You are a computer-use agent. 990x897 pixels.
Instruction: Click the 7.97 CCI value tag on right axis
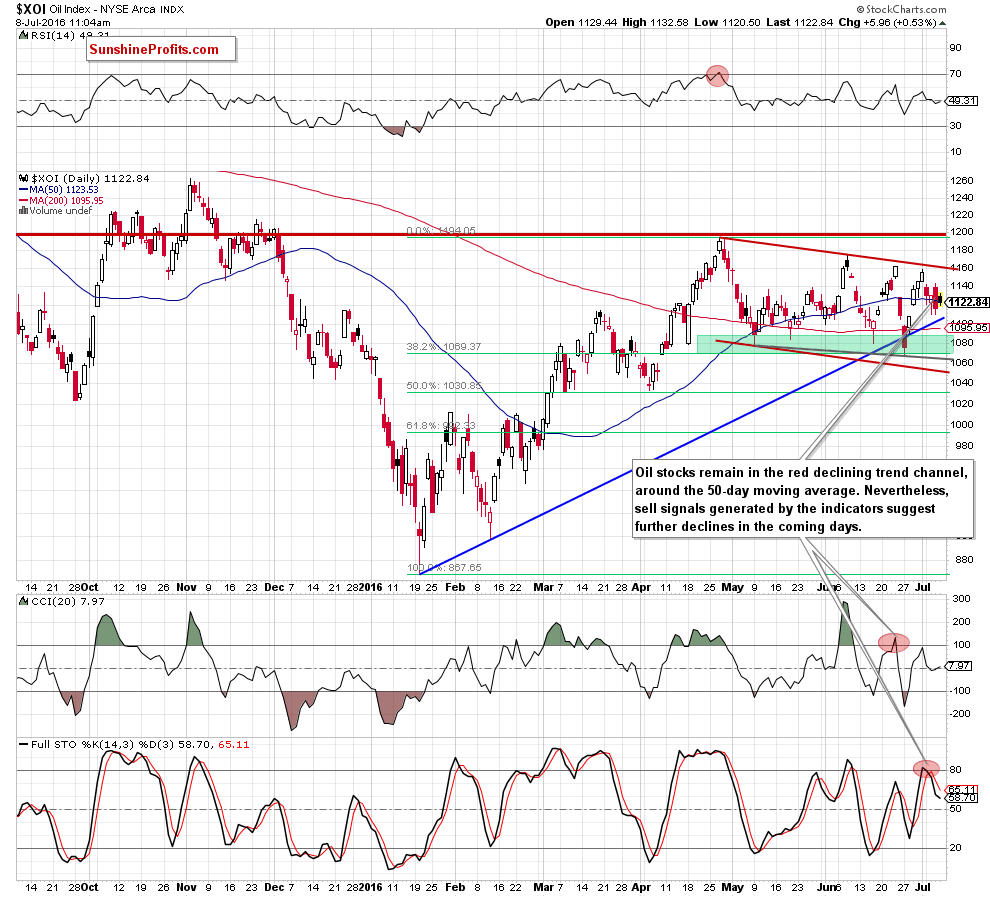coord(960,666)
